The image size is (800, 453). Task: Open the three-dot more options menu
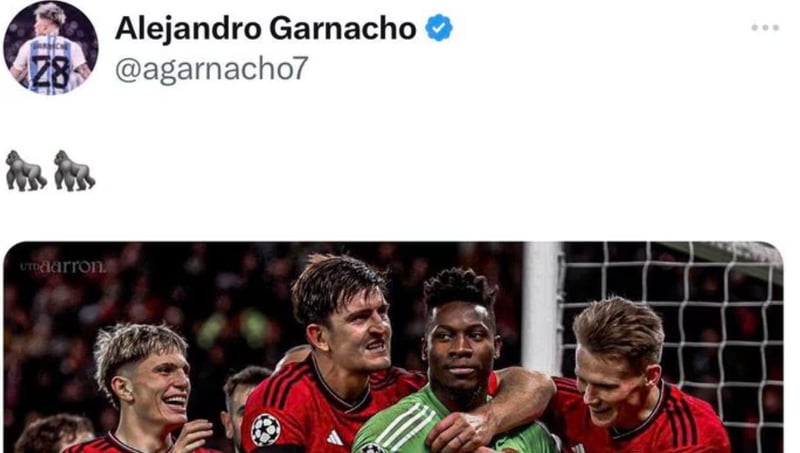(765, 28)
